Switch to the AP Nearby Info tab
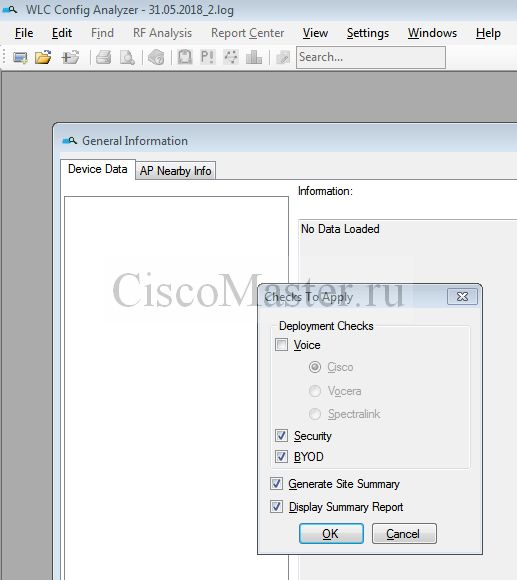517x580 pixels. [175, 171]
